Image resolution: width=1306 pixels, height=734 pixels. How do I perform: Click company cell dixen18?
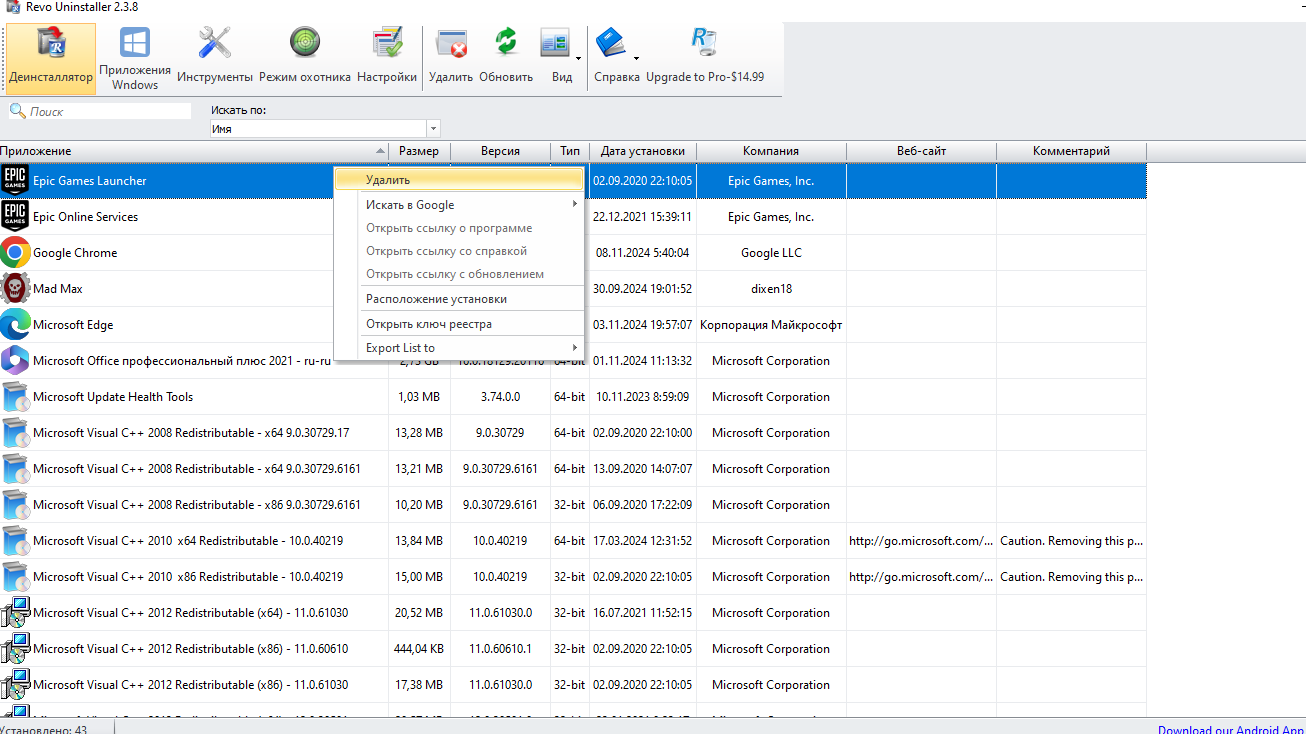coord(771,289)
